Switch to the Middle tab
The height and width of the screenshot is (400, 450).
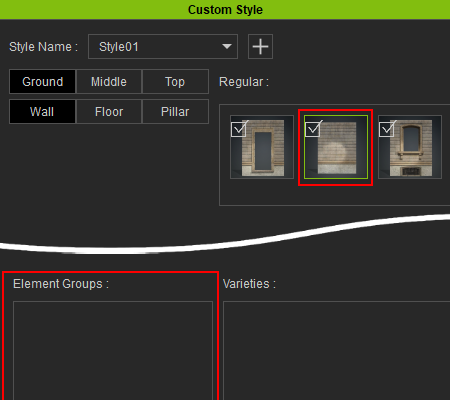[109, 82]
